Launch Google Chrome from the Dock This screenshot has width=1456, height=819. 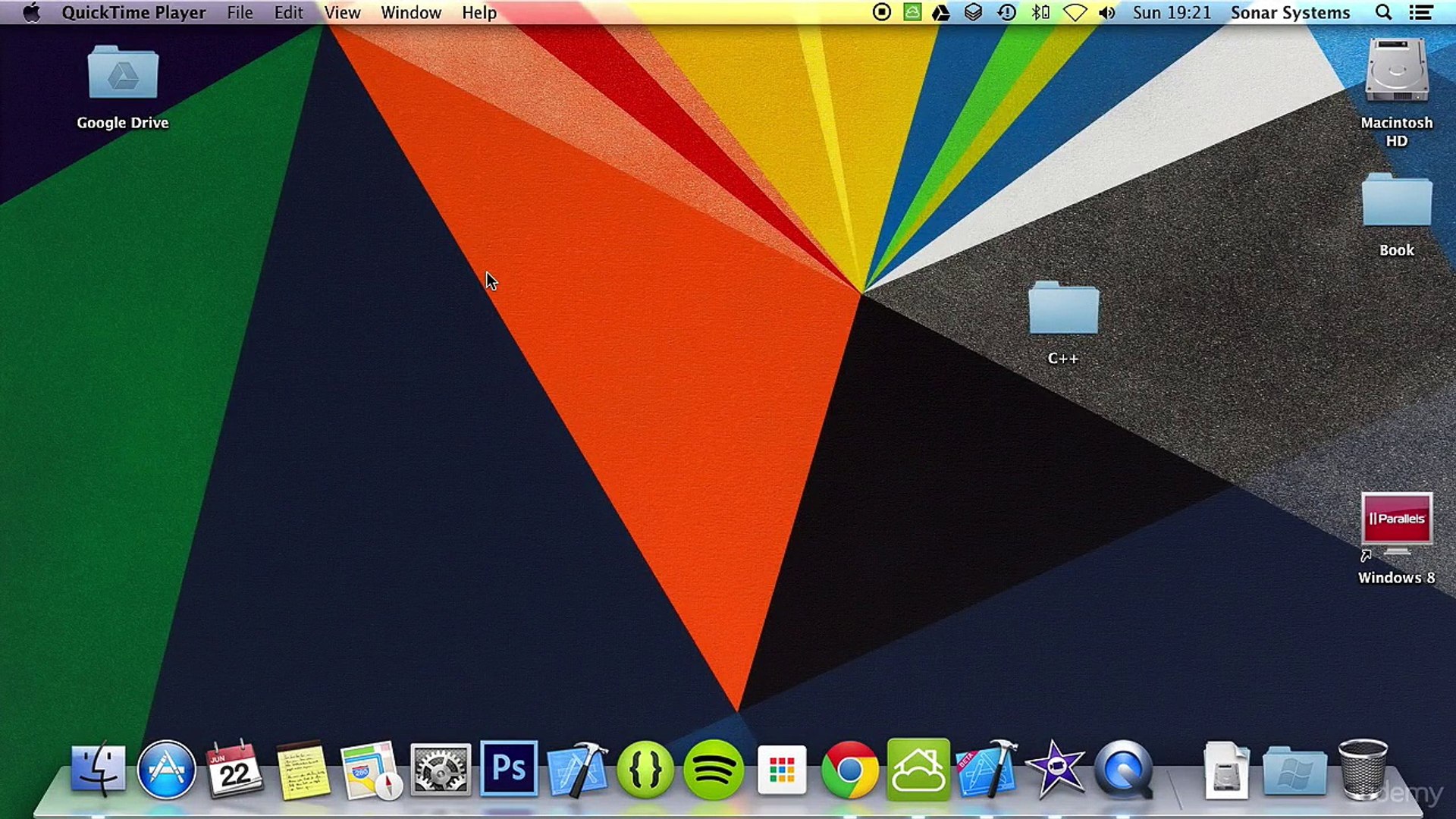(x=850, y=770)
